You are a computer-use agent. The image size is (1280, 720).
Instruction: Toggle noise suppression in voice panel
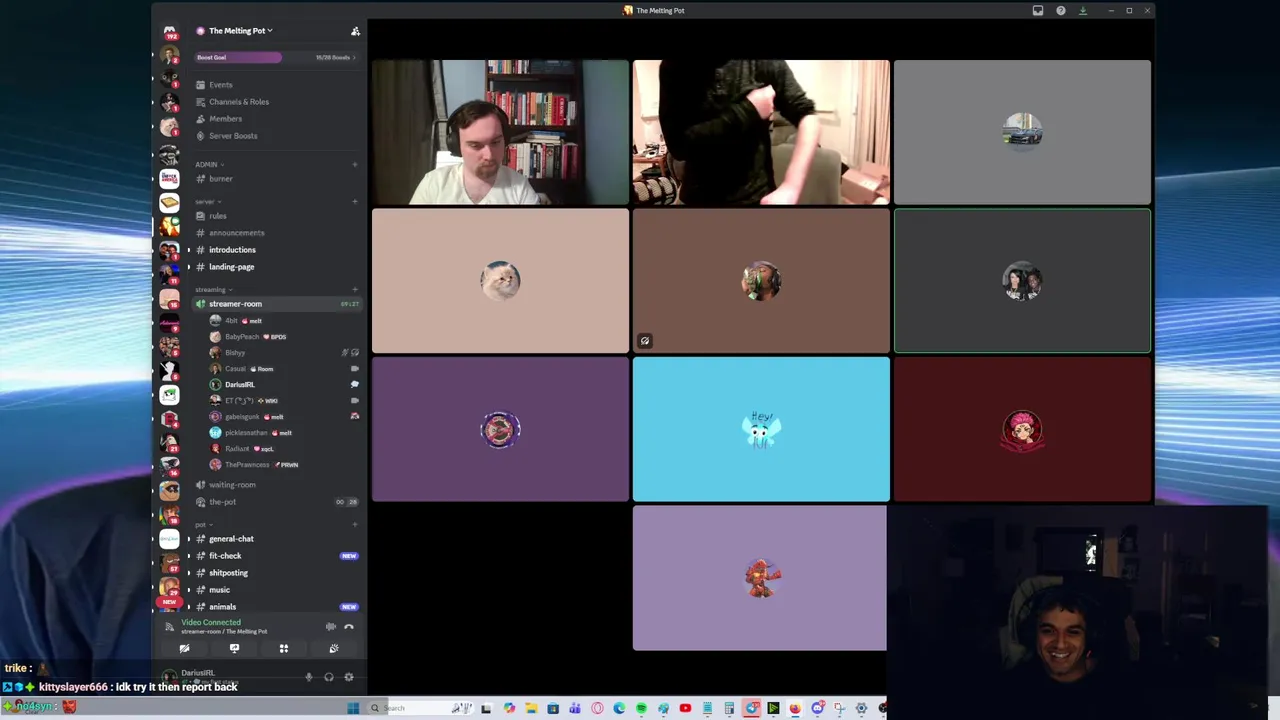click(331, 627)
